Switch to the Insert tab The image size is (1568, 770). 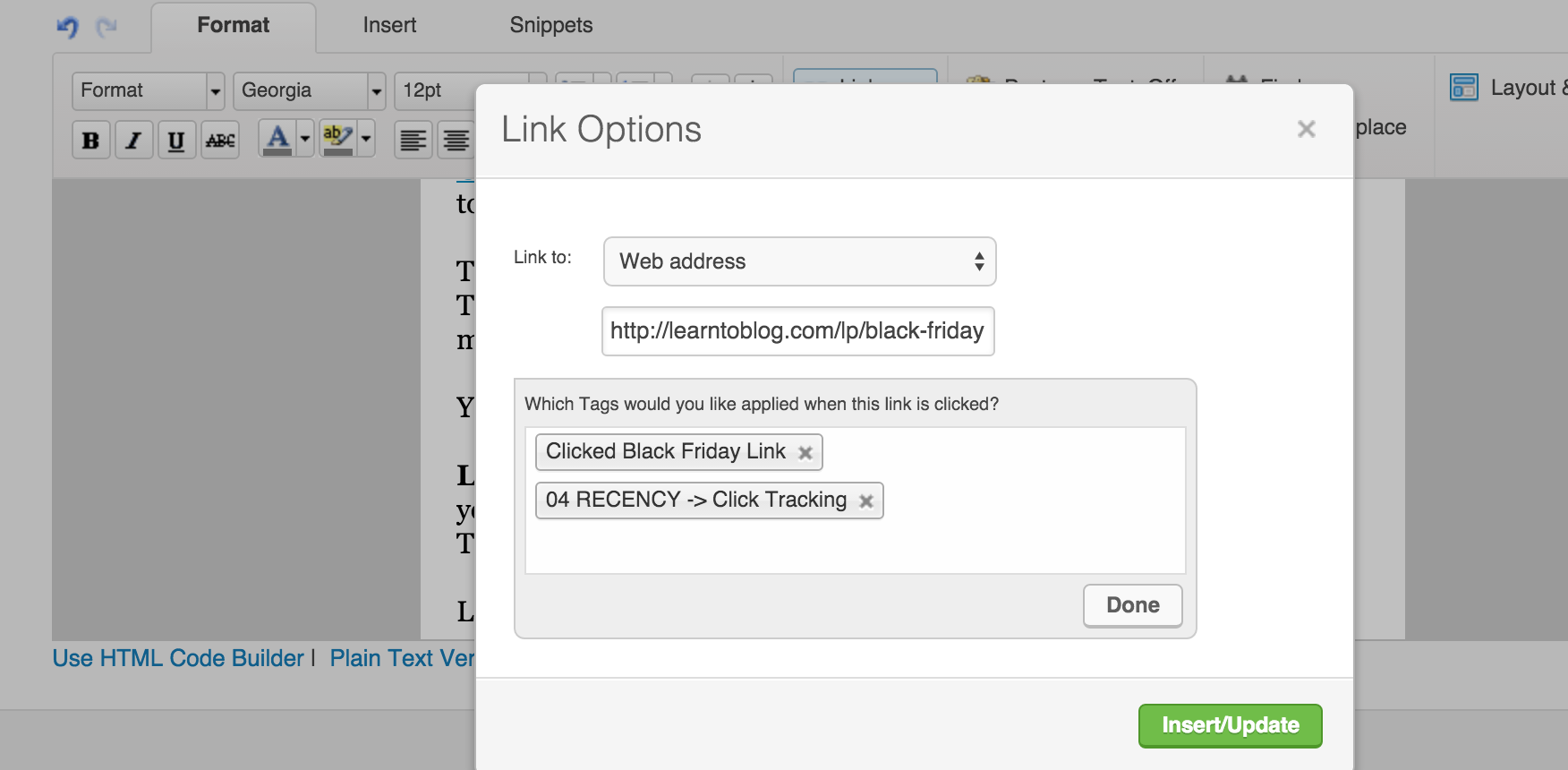click(389, 25)
